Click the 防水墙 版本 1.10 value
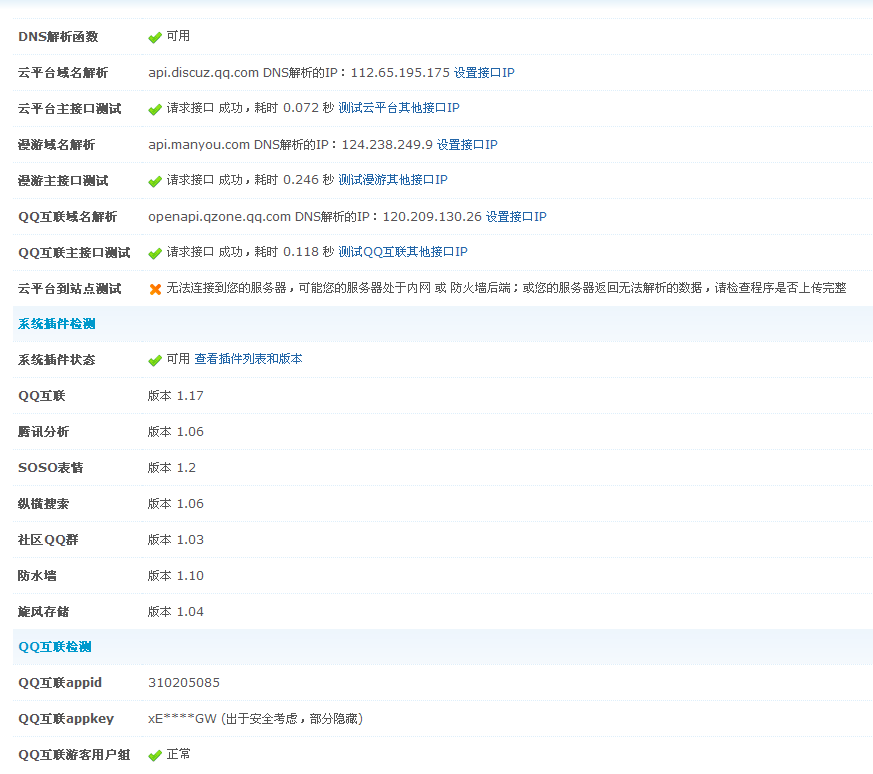Image resolution: width=873 pixels, height=774 pixels. pyautogui.click(x=175, y=575)
